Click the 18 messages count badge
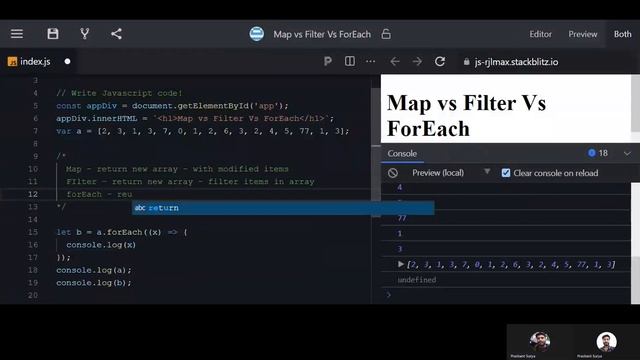 click(598, 153)
